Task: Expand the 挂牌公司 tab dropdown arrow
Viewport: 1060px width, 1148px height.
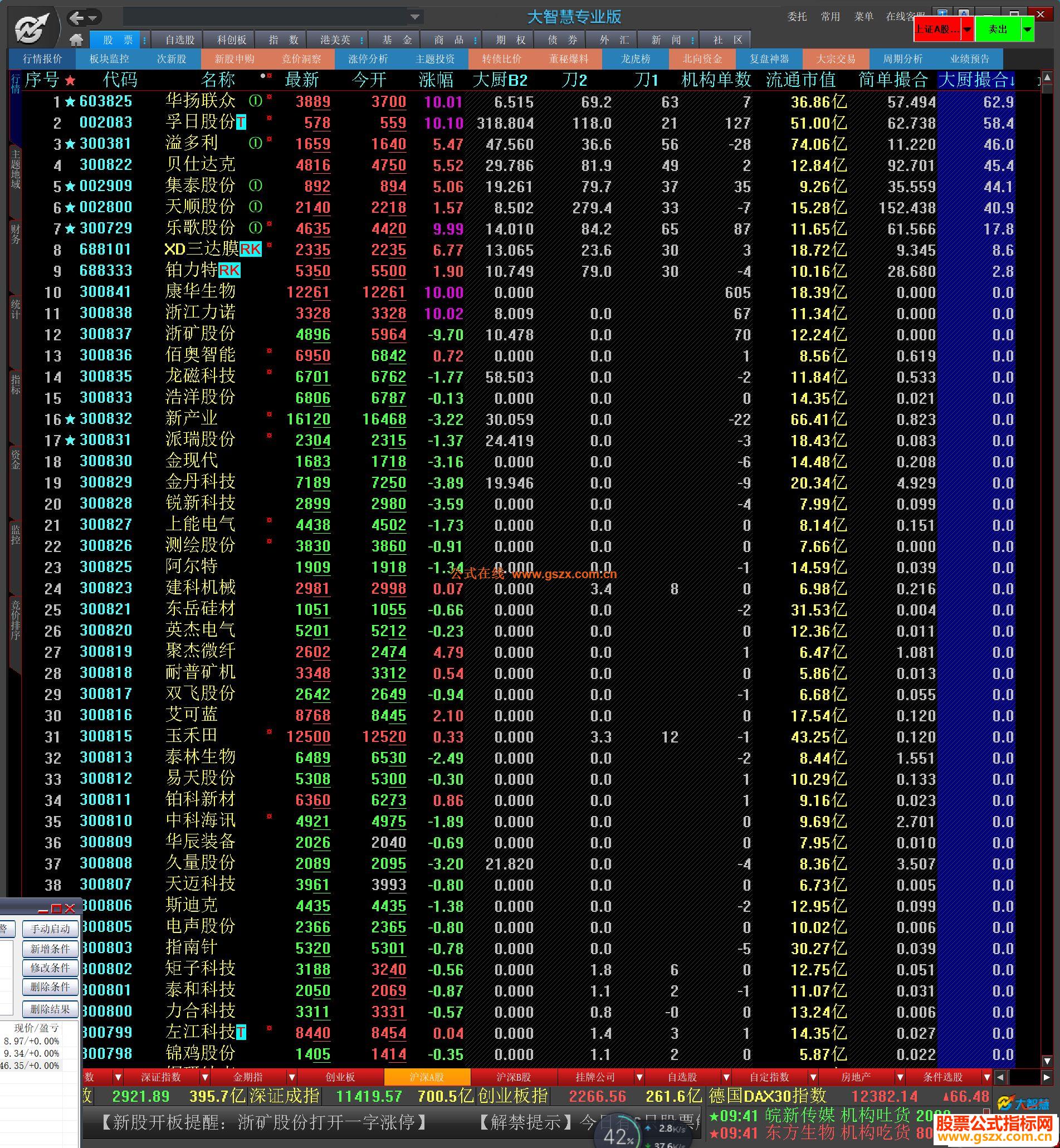Action: [639, 1077]
